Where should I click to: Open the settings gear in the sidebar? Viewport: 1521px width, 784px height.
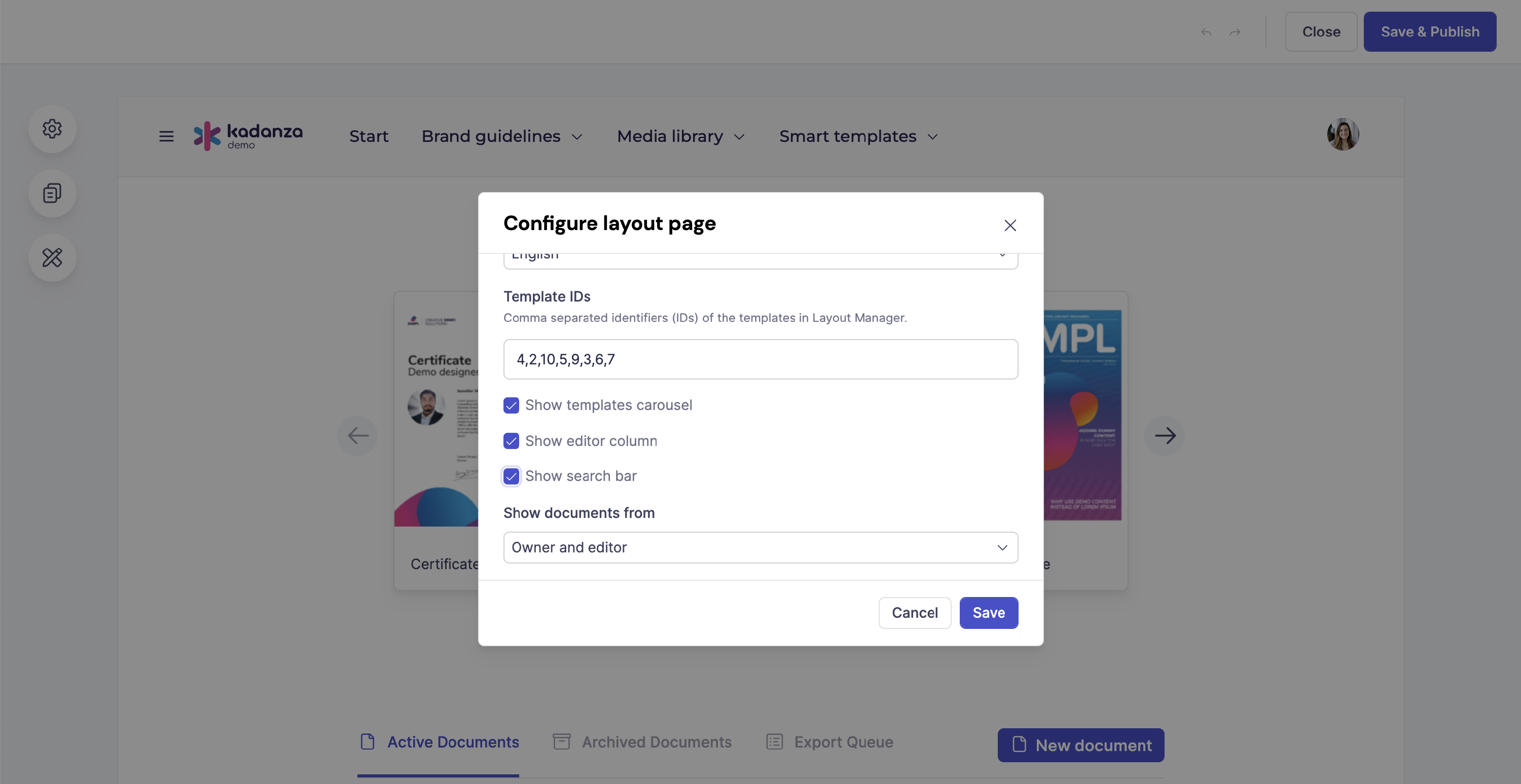tap(53, 129)
